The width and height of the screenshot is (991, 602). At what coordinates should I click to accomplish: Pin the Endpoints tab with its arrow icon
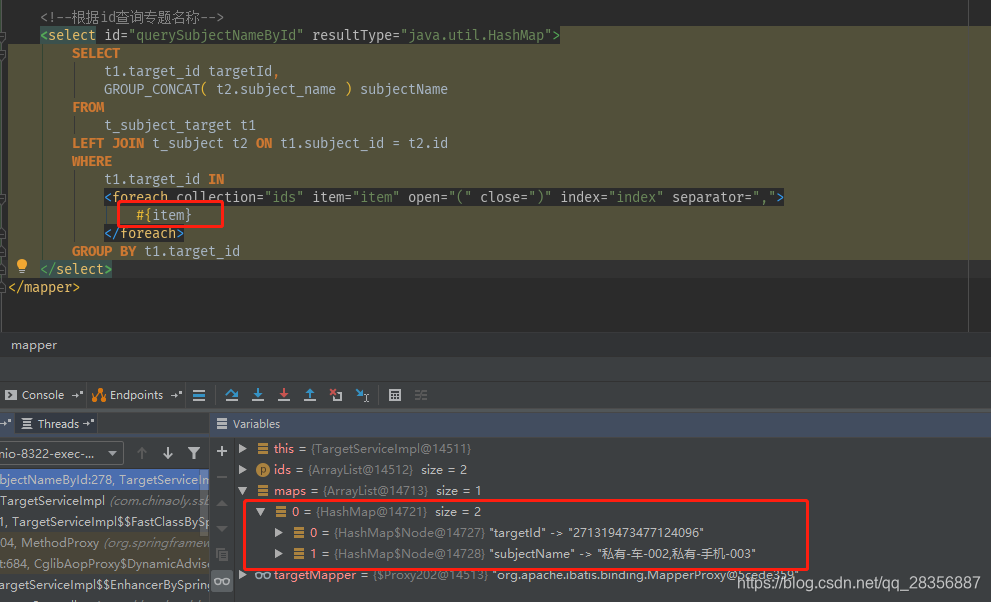click(176, 395)
